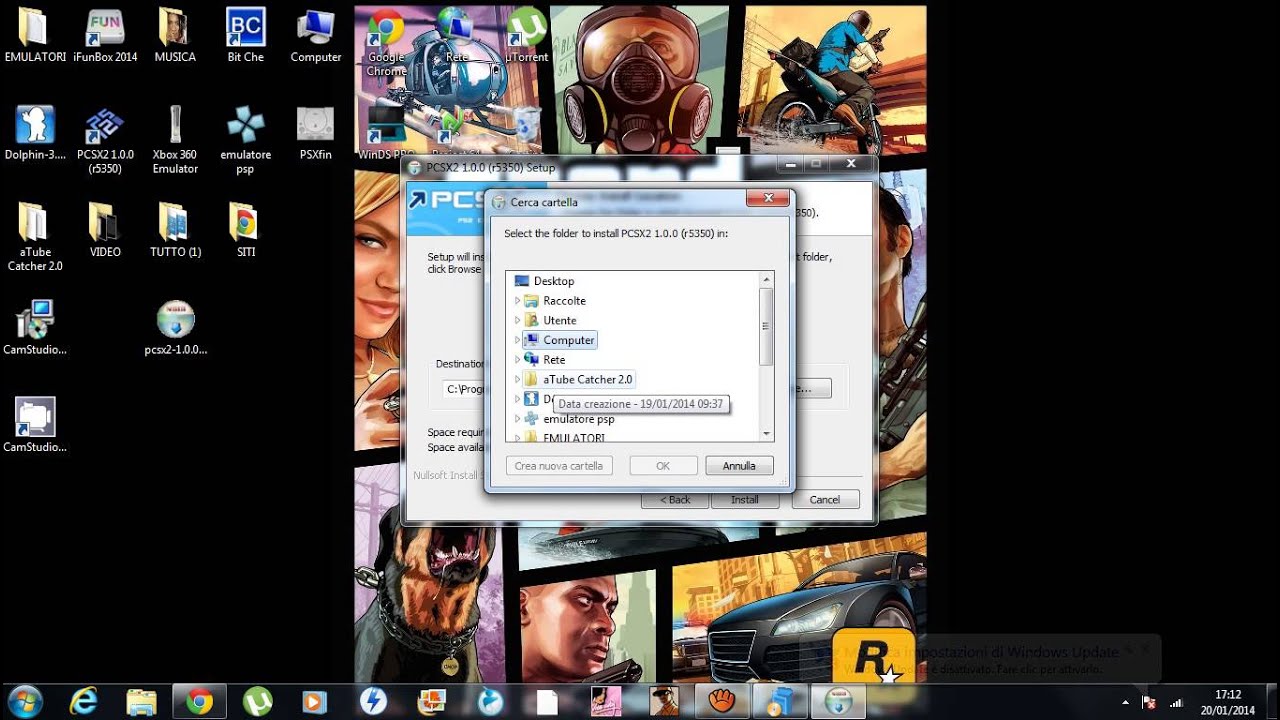Open the Windows Start menu

24,702
